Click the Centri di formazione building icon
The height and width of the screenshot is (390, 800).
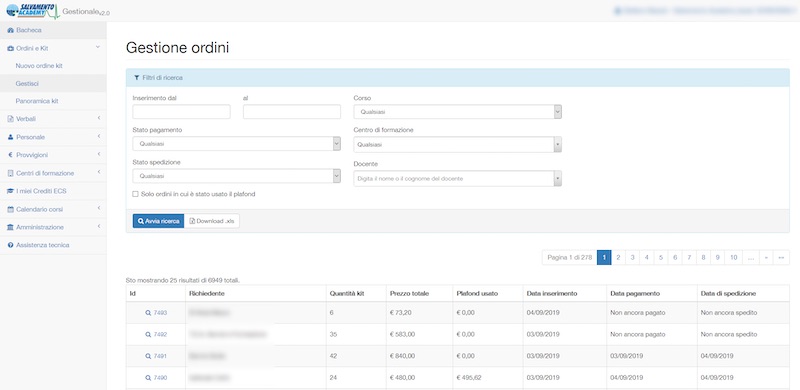click(11, 174)
